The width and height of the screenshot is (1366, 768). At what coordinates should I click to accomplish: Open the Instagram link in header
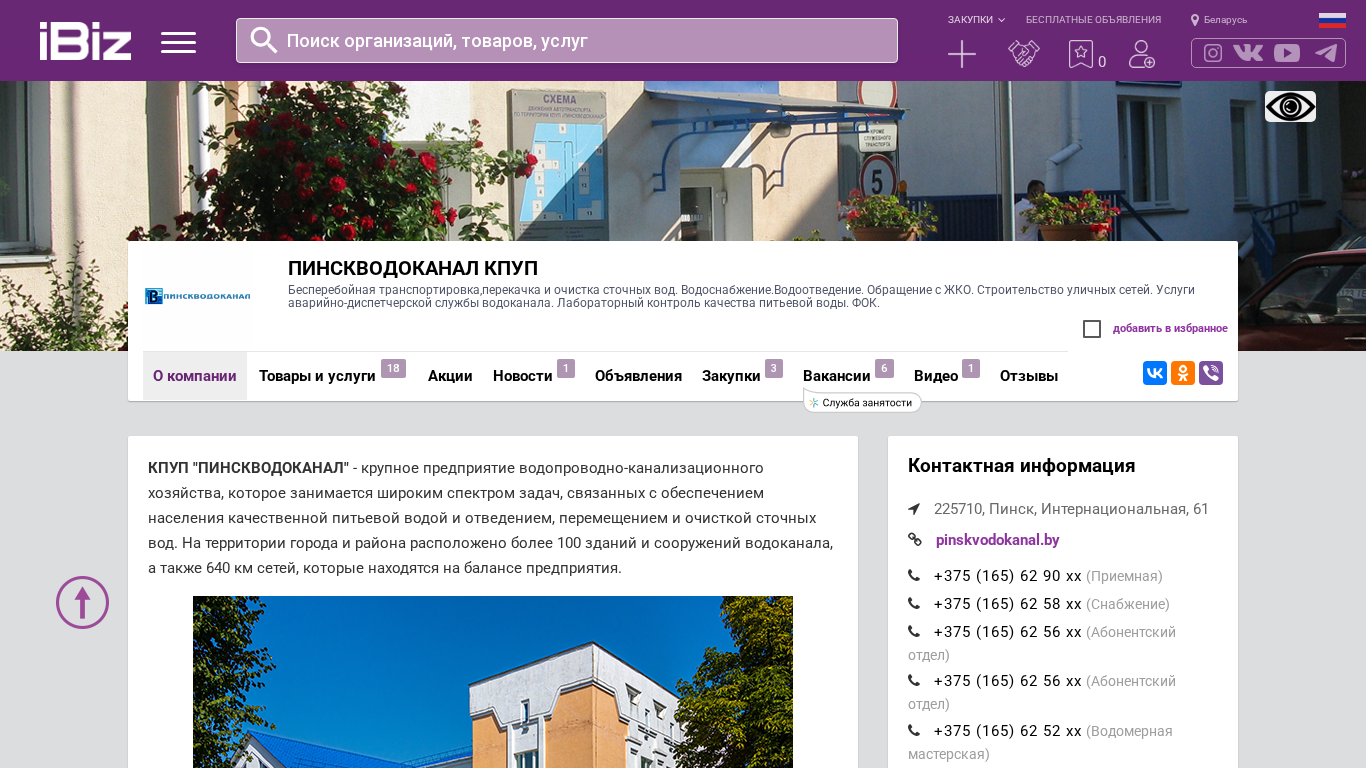(x=1213, y=53)
